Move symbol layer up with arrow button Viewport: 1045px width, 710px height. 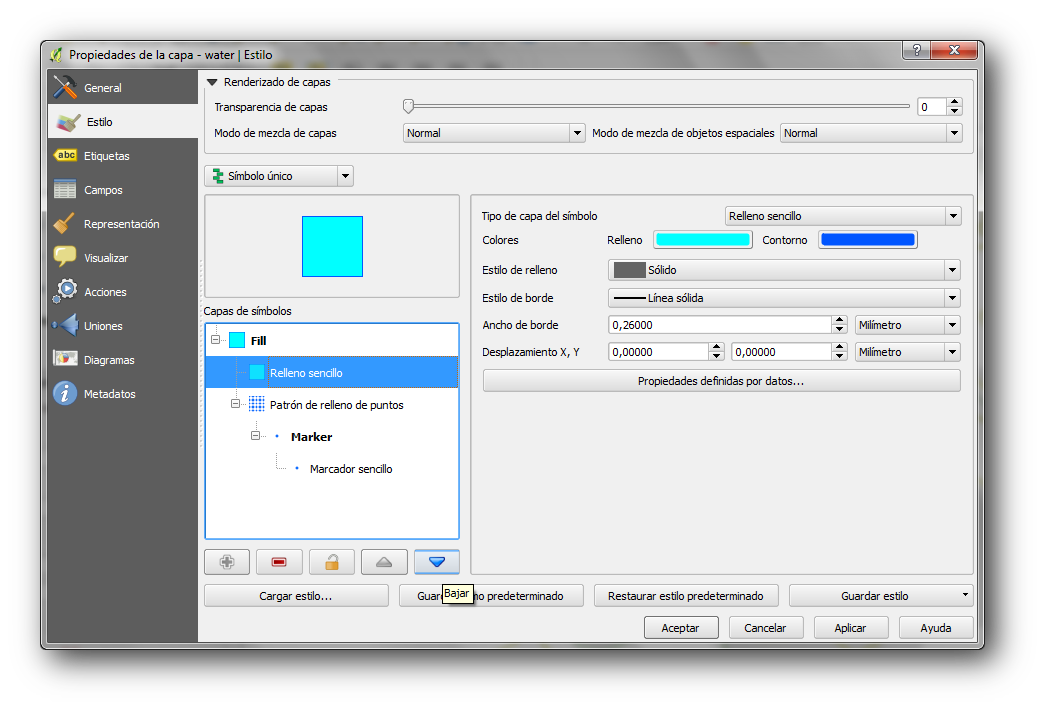[384, 562]
